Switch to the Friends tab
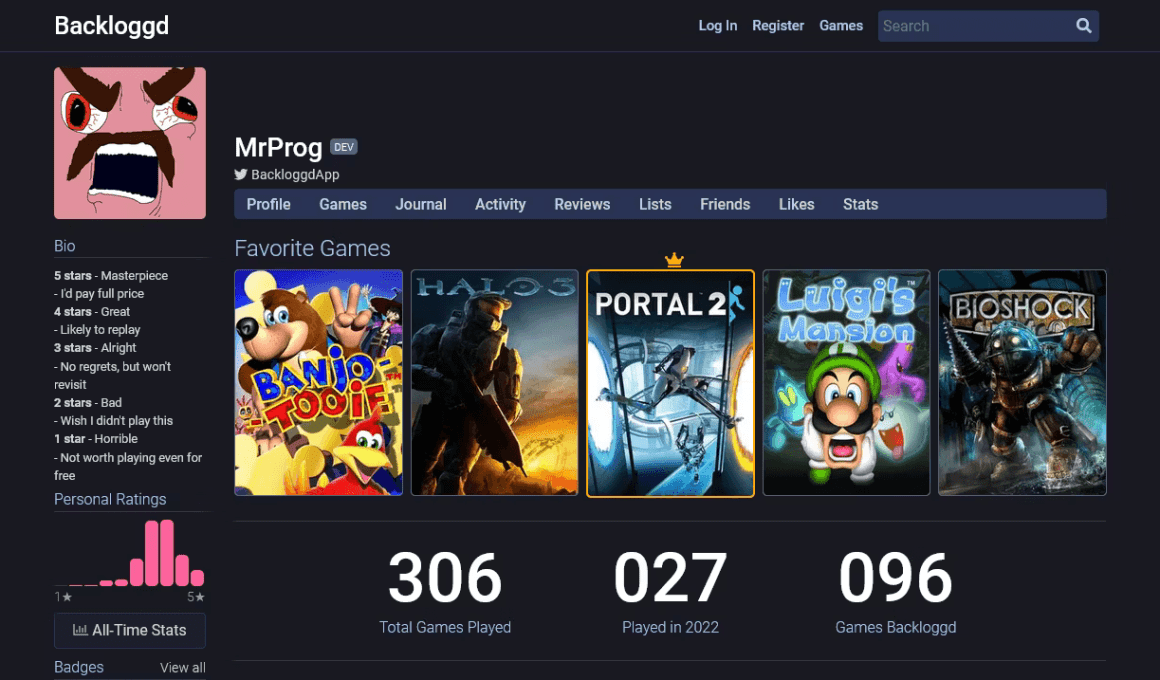The width and height of the screenshot is (1160, 680). [x=725, y=204]
